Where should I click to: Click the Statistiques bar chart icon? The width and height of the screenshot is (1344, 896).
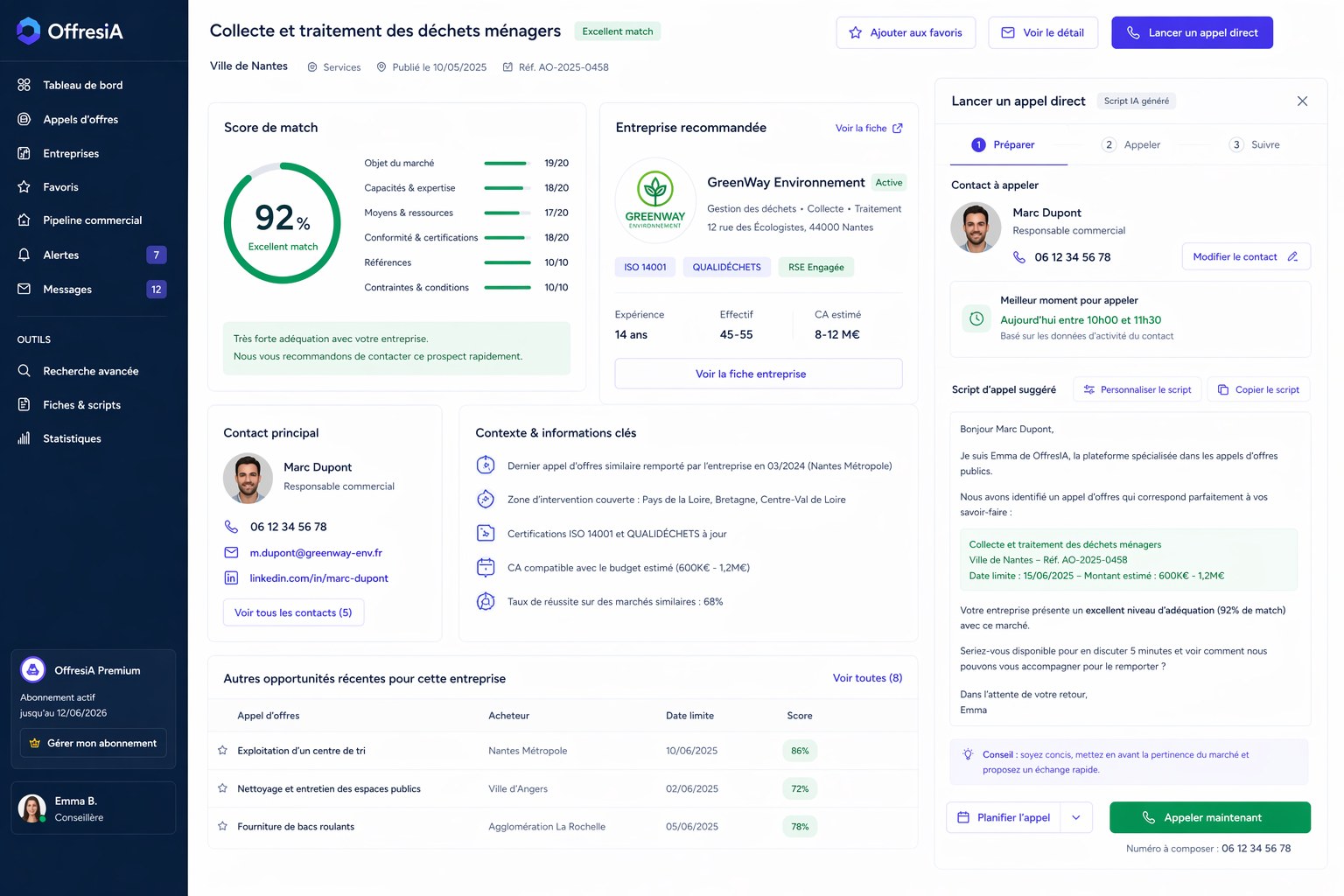pos(24,438)
